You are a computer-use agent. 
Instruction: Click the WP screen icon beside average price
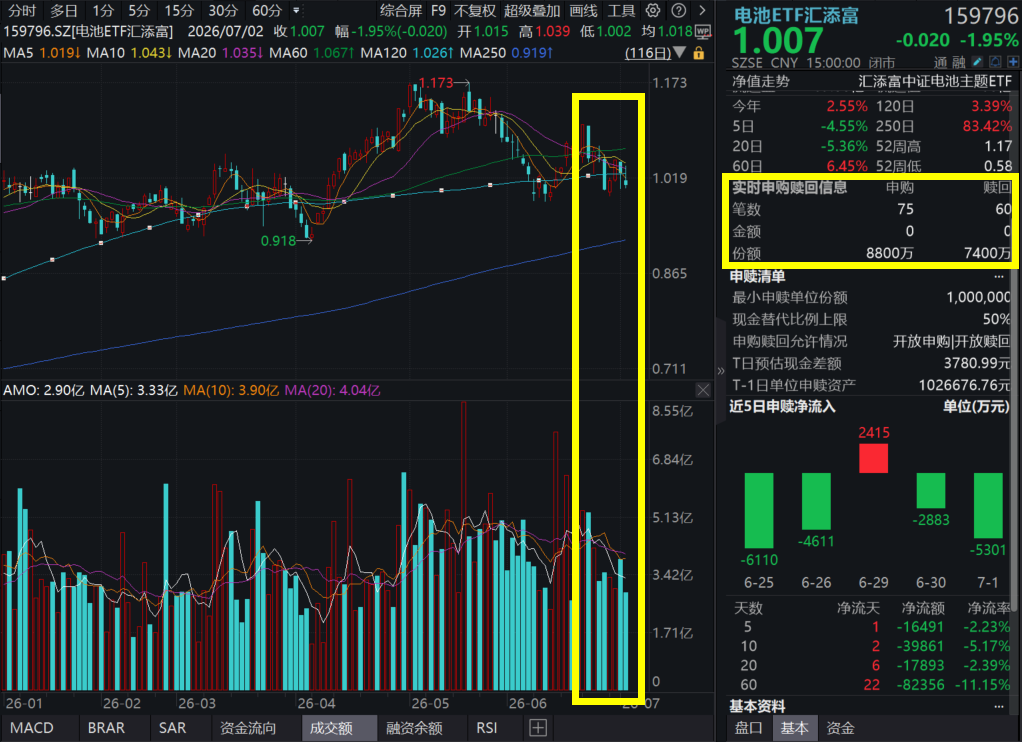[x=703, y=31]
